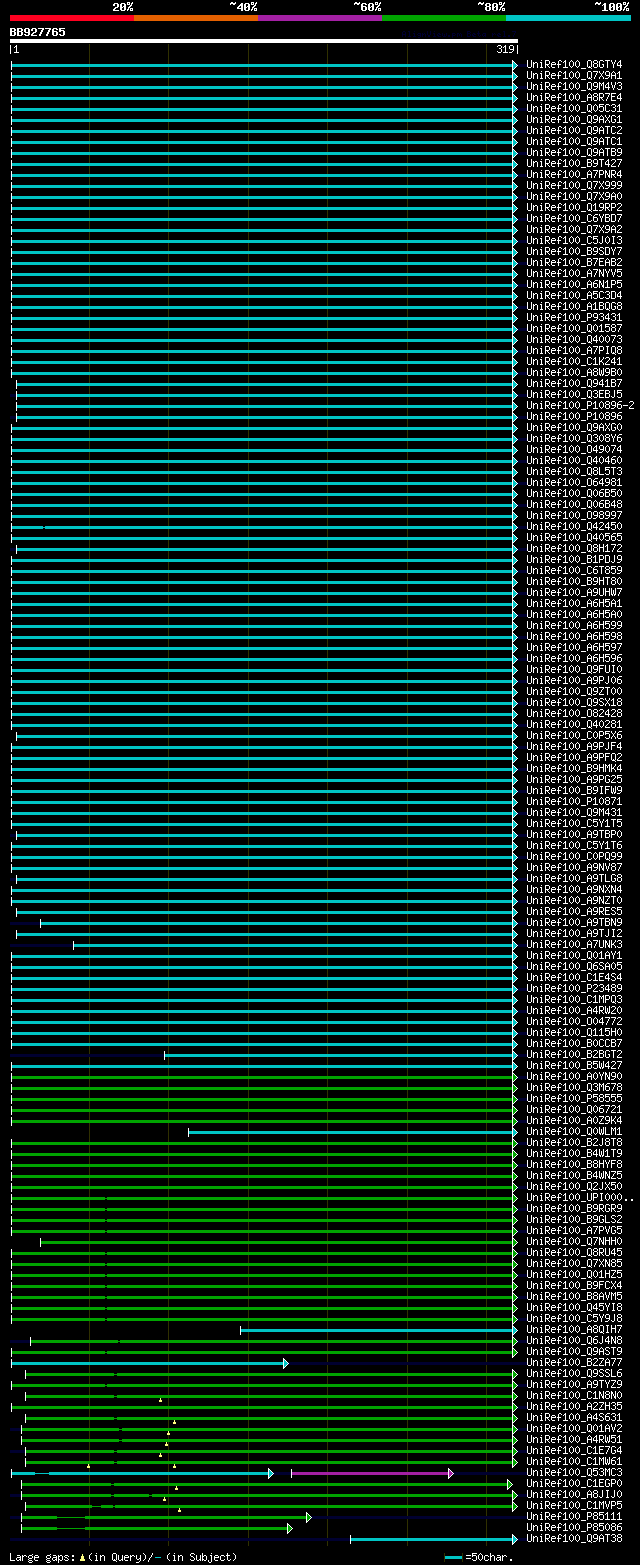Open hit UniRef100_Q8GTY4
The height and width of the screenshot is (1565, 640).
pyautogui.click(x=574, y=65)
